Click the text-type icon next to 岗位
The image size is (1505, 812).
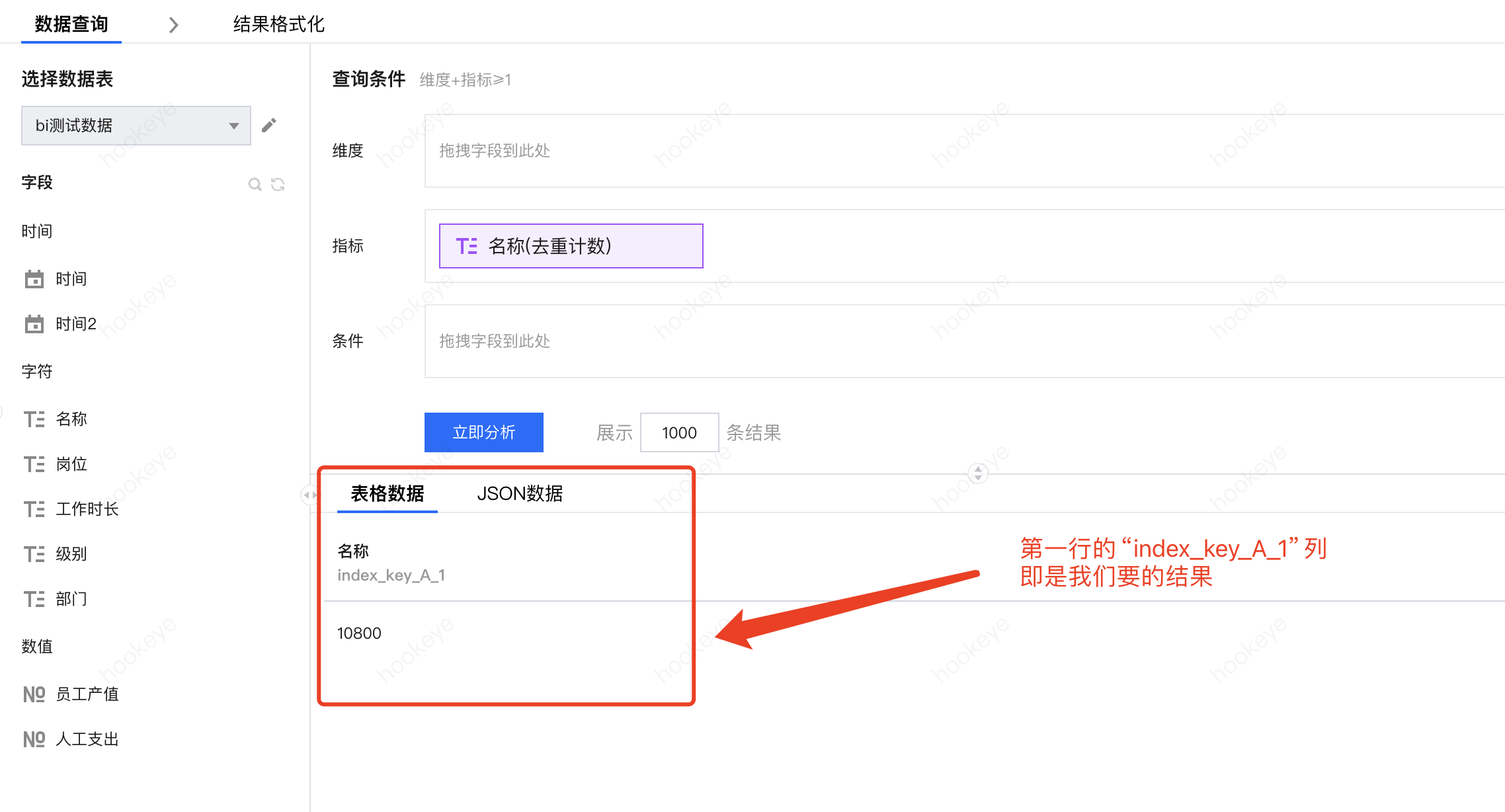click(34, 464)
